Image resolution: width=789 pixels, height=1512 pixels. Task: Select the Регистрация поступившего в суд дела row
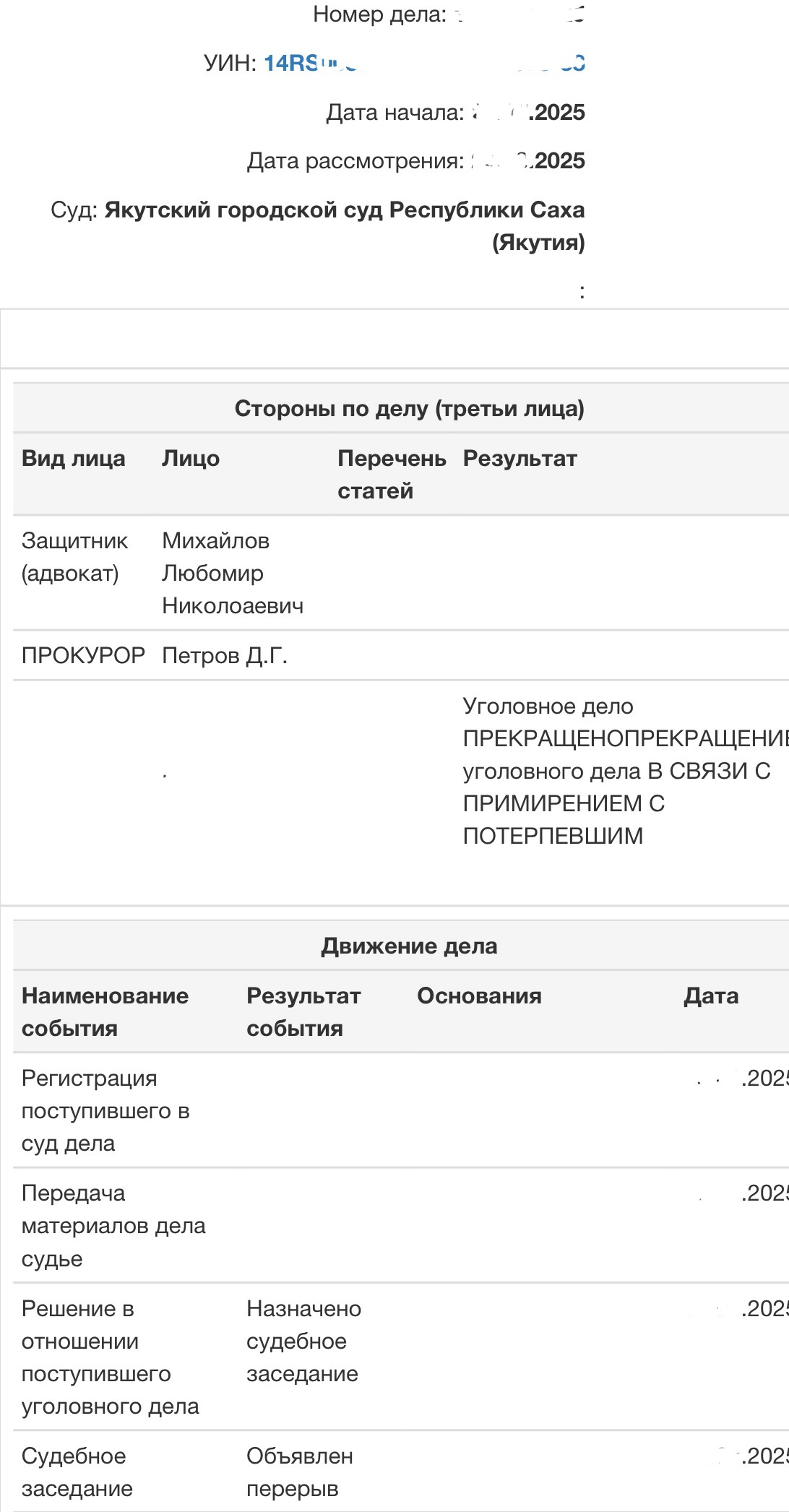105,1110
